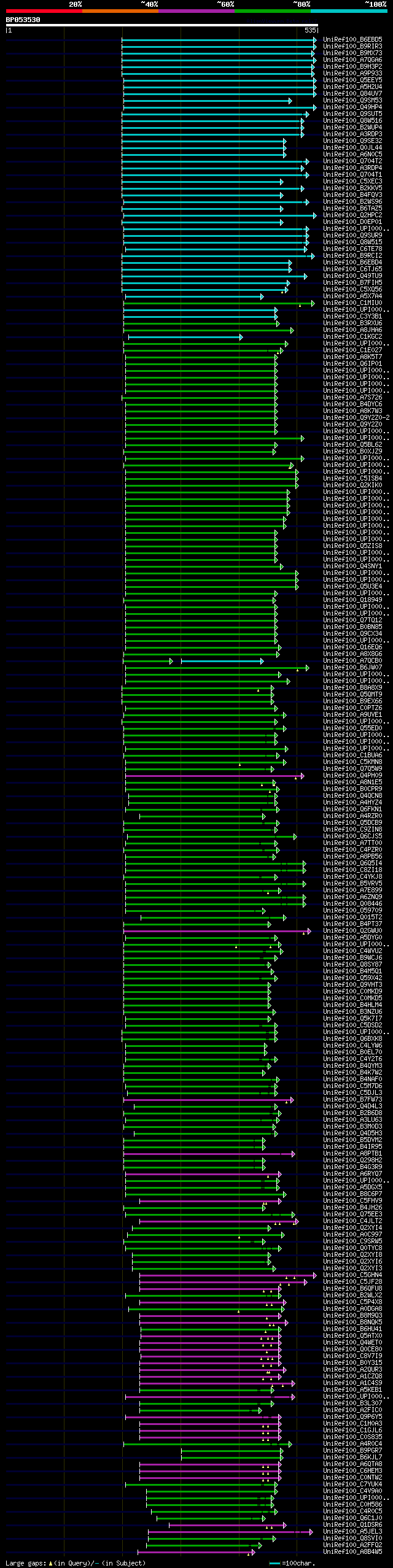Select the UniRef100_Q9SUT5 row label
The height and width of the screenshot is (1568, 393).
tap(352, 114)
